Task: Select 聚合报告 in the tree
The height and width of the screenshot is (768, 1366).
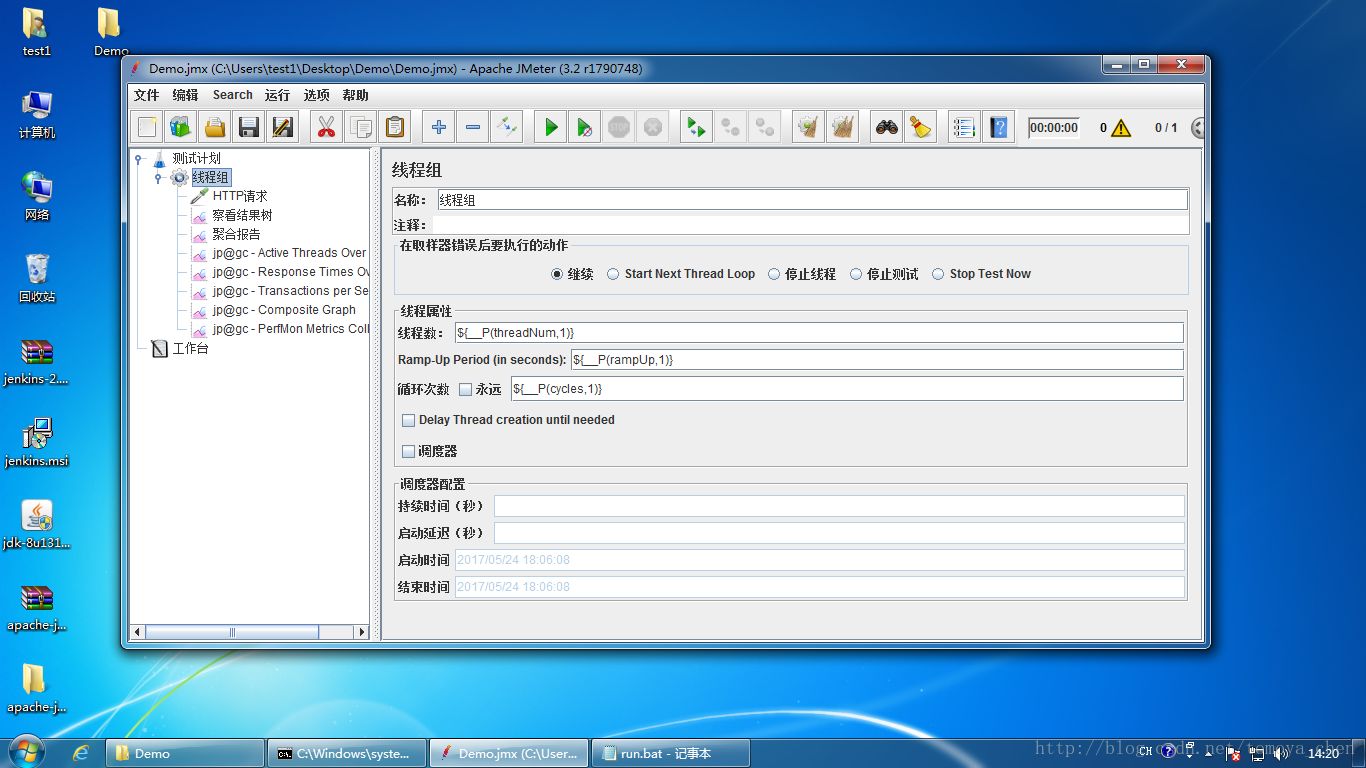Action: point(236,234)
